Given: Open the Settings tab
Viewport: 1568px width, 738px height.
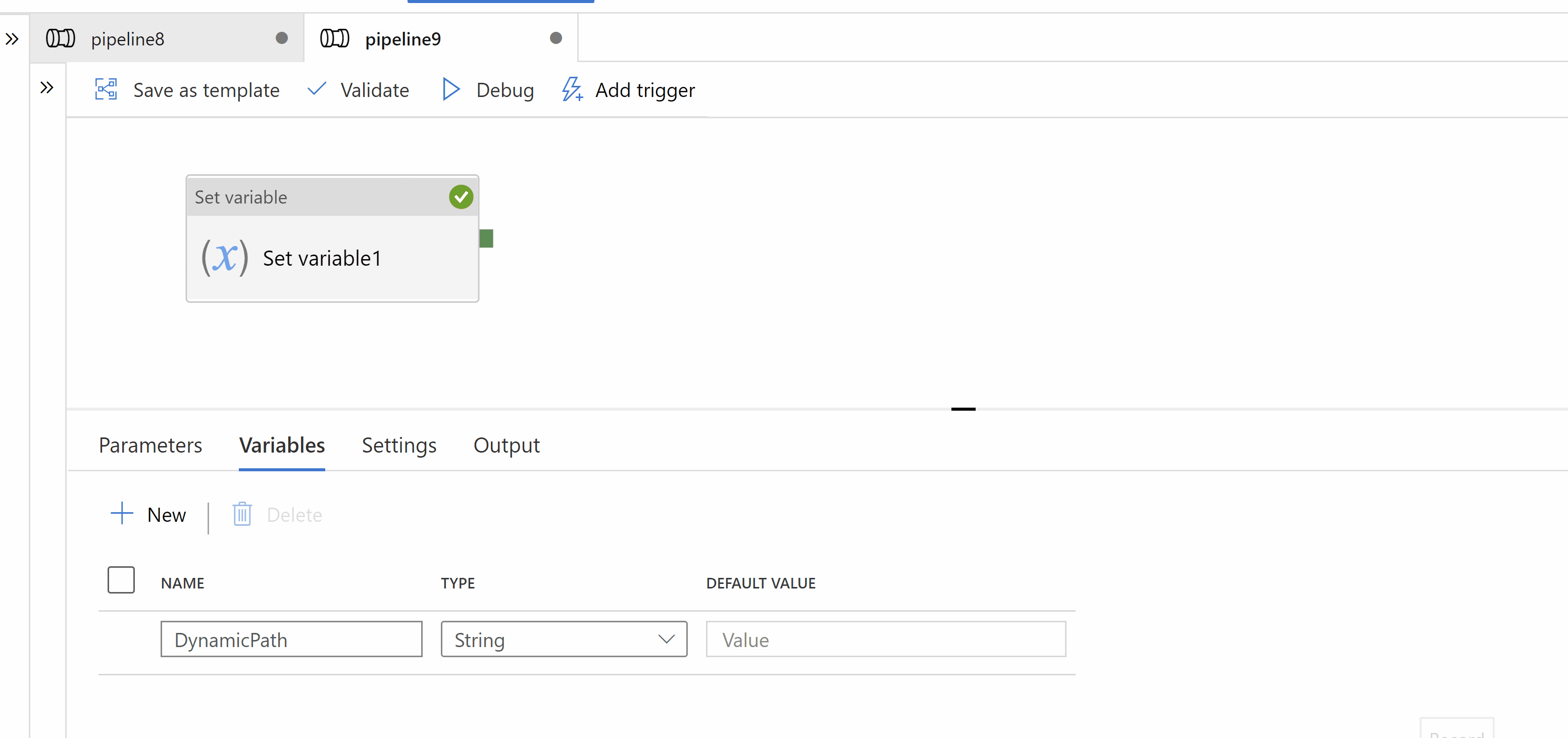Looking at the screenshot, I should pos(399,445).
